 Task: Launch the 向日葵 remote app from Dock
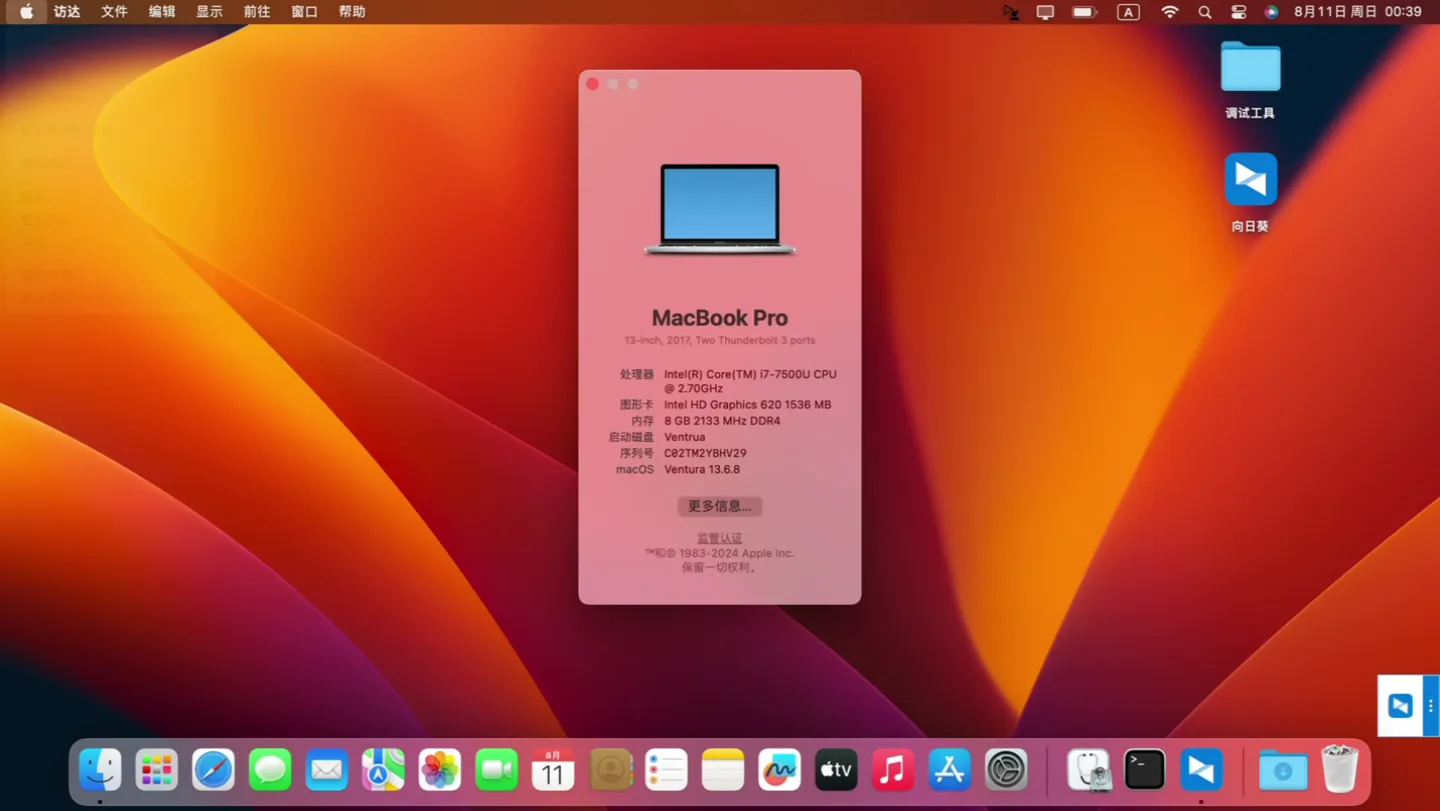[x=1200, y=769]
